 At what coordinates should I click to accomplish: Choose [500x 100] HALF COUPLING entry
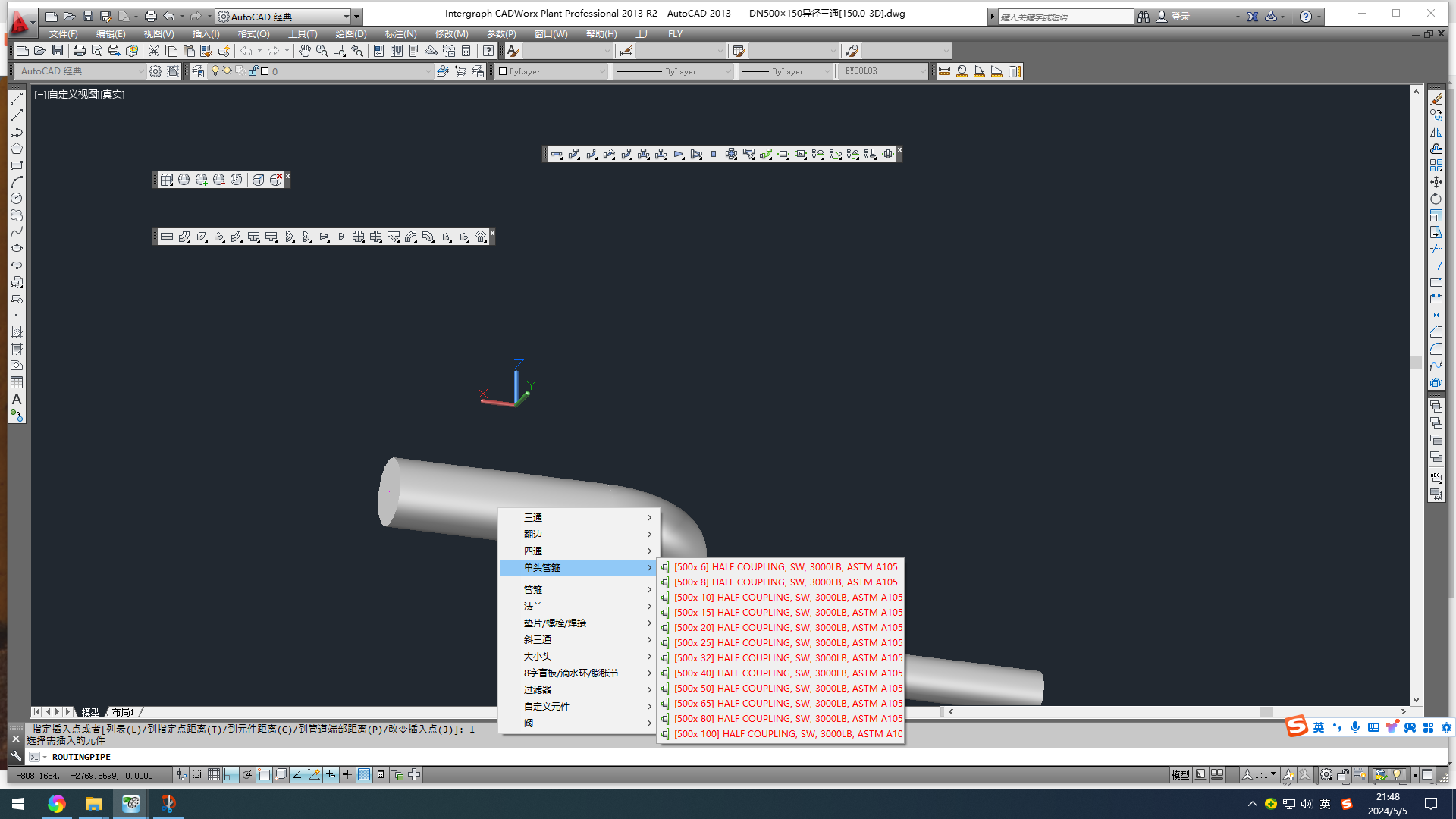(781, 734)
